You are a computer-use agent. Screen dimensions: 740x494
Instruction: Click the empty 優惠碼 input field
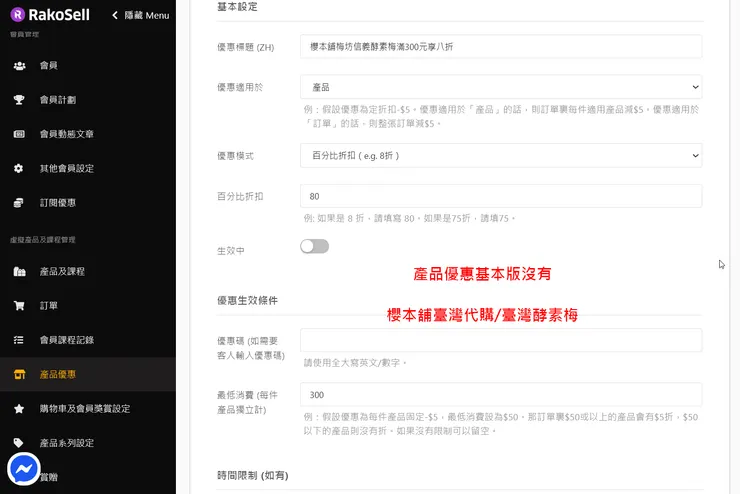click(501, 340)
